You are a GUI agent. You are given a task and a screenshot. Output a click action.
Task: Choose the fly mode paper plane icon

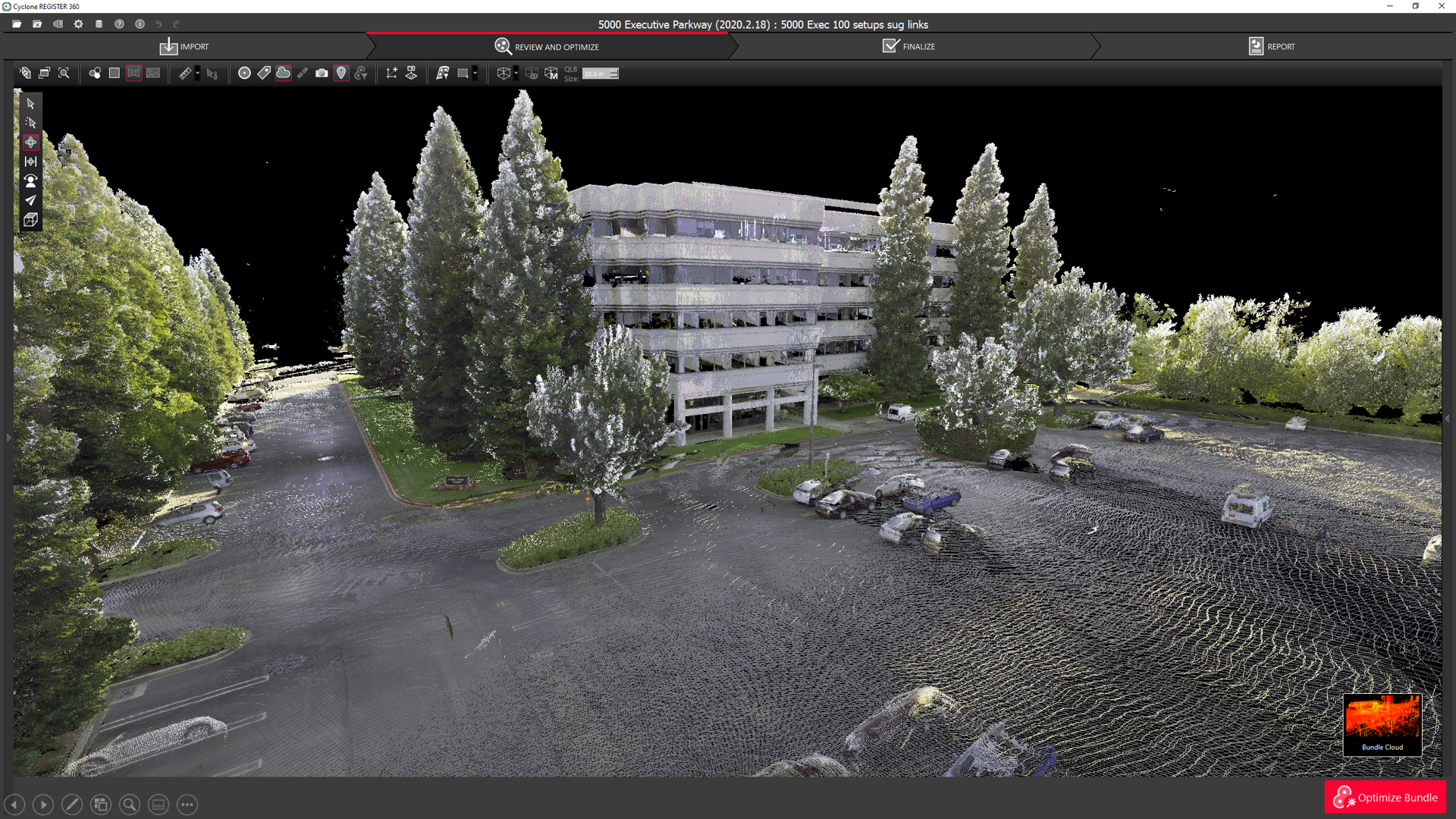(30, 200)
